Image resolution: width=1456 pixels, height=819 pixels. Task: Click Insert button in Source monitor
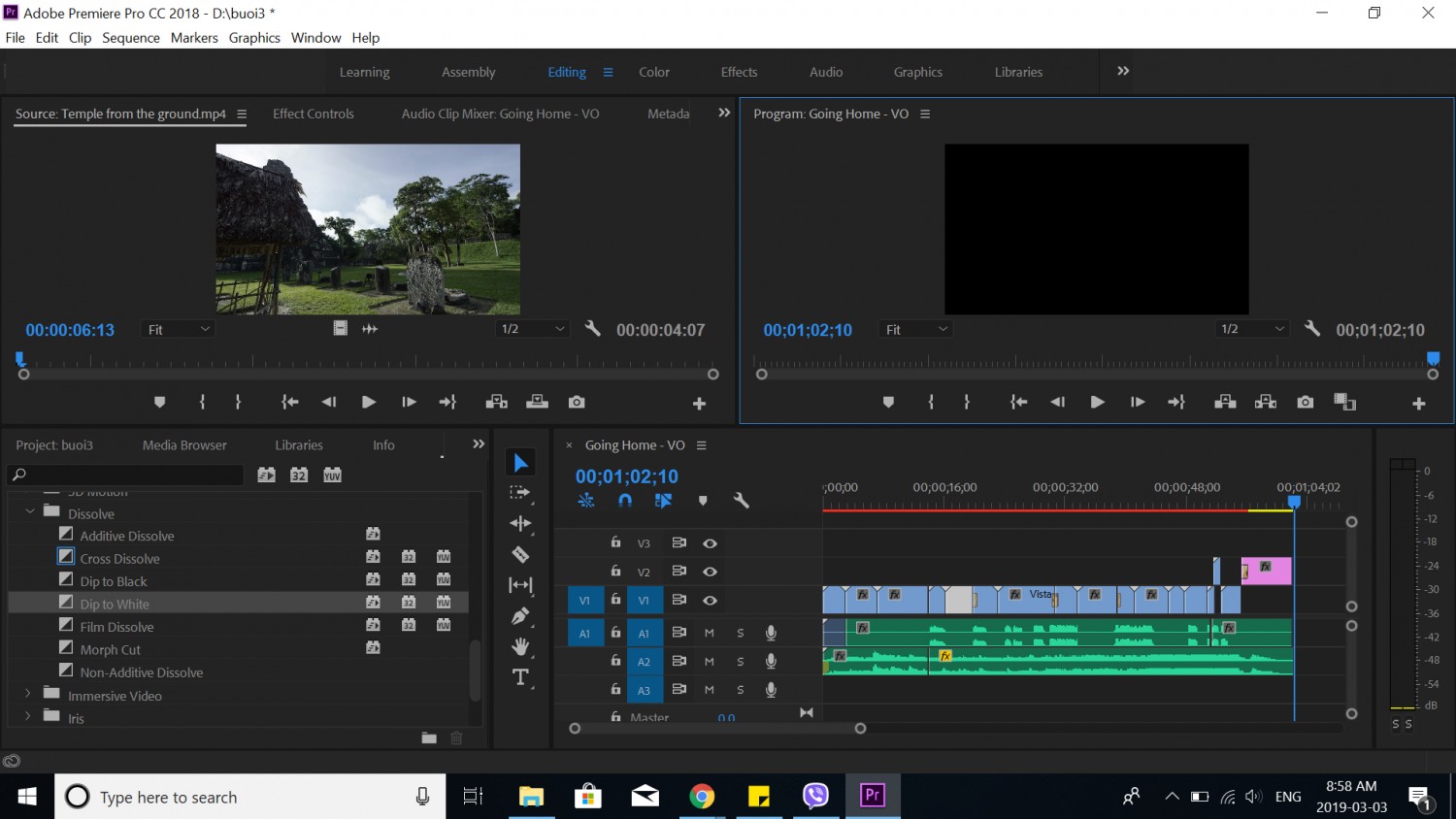pos(497,402)
